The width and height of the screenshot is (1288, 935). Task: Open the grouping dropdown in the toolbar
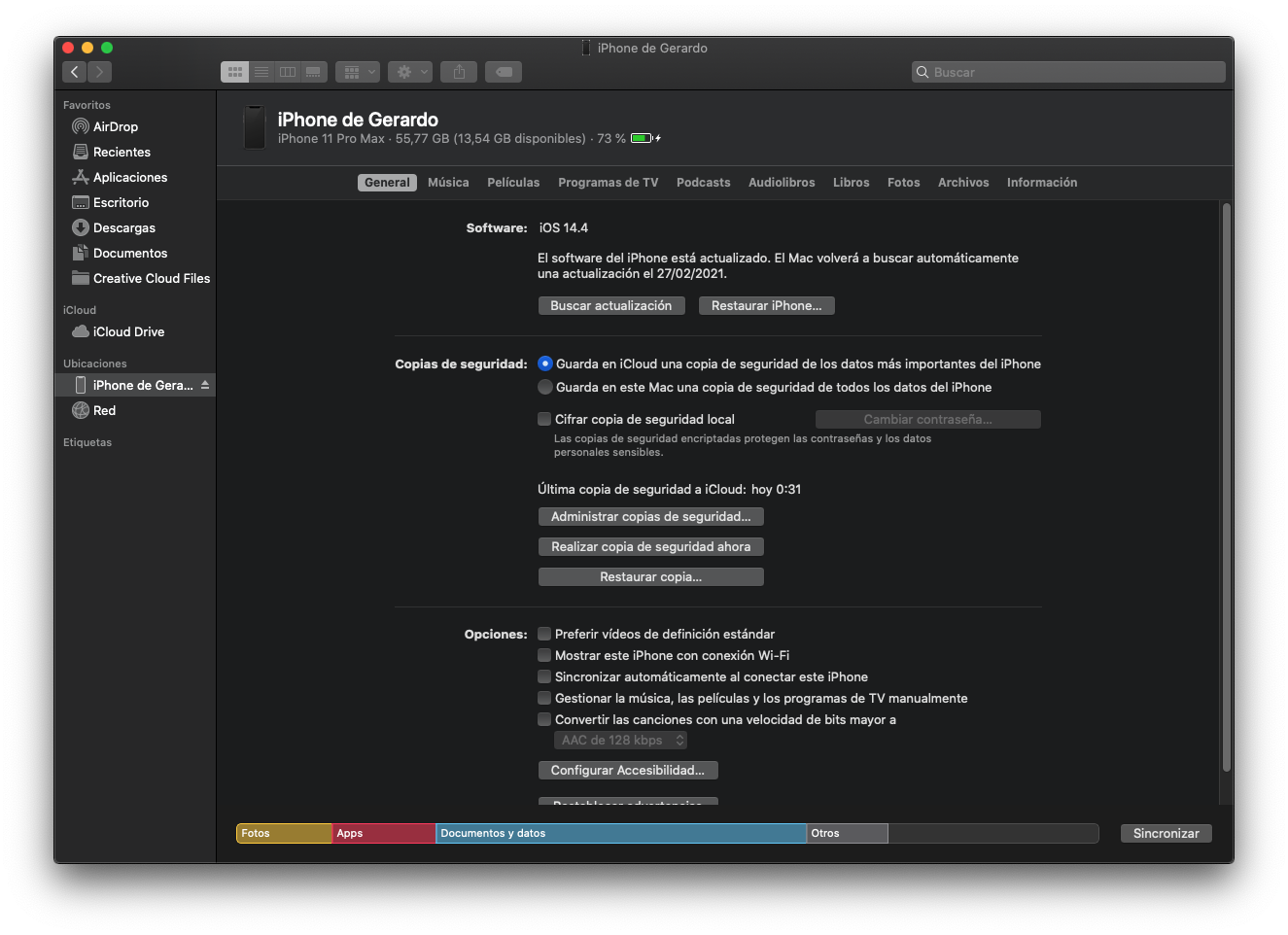[357, 71]
